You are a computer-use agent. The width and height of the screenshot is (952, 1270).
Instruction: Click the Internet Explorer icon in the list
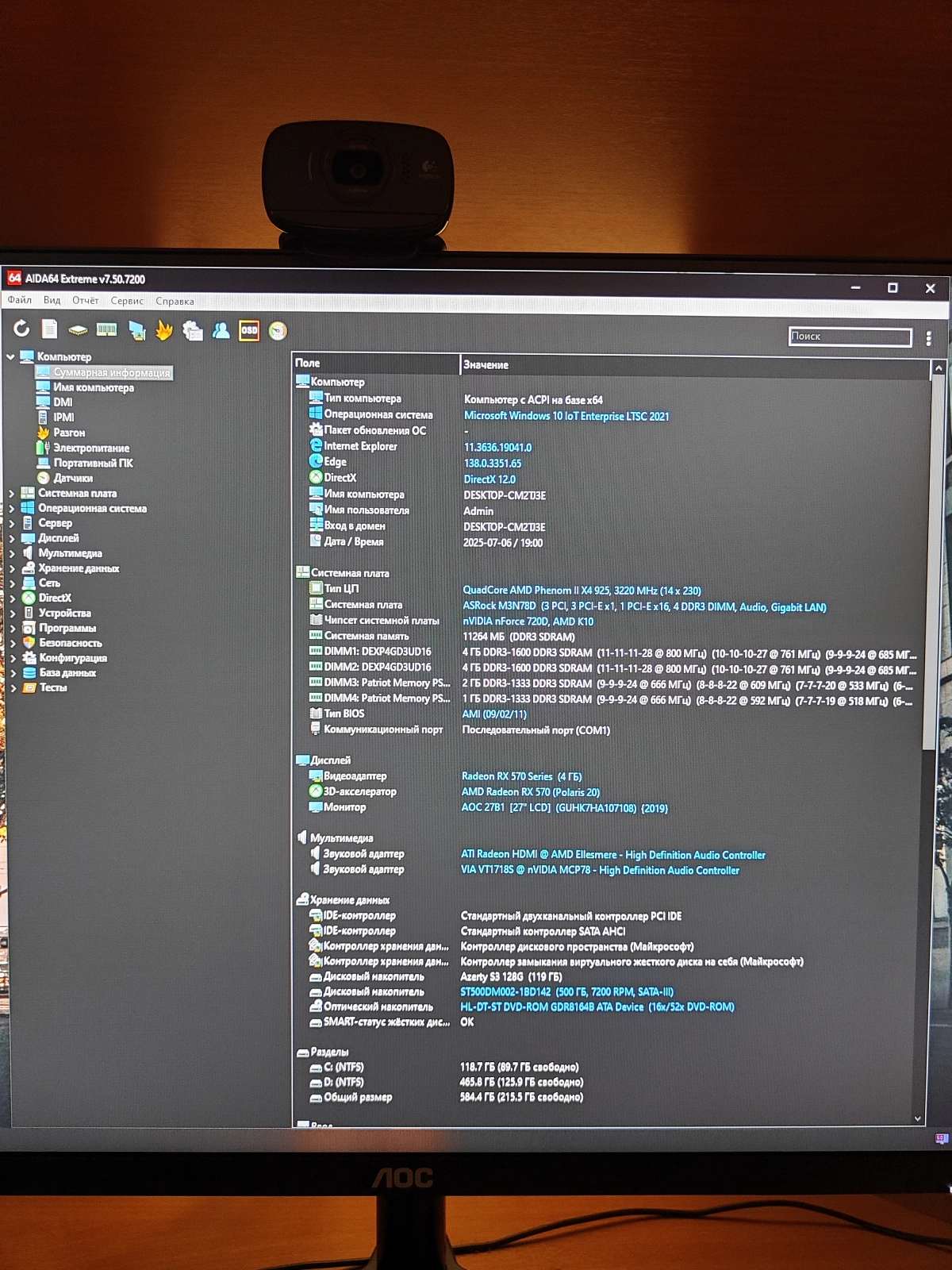coord(316,445)
